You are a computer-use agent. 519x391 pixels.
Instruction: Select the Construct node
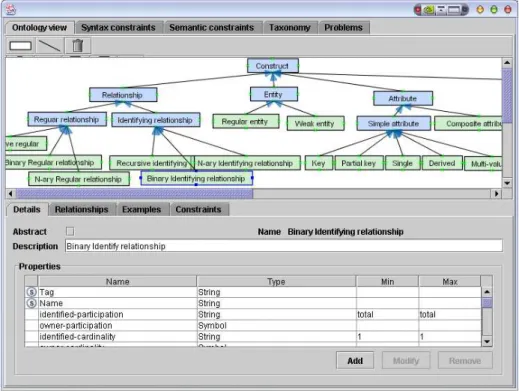click(x=273, y=66)
